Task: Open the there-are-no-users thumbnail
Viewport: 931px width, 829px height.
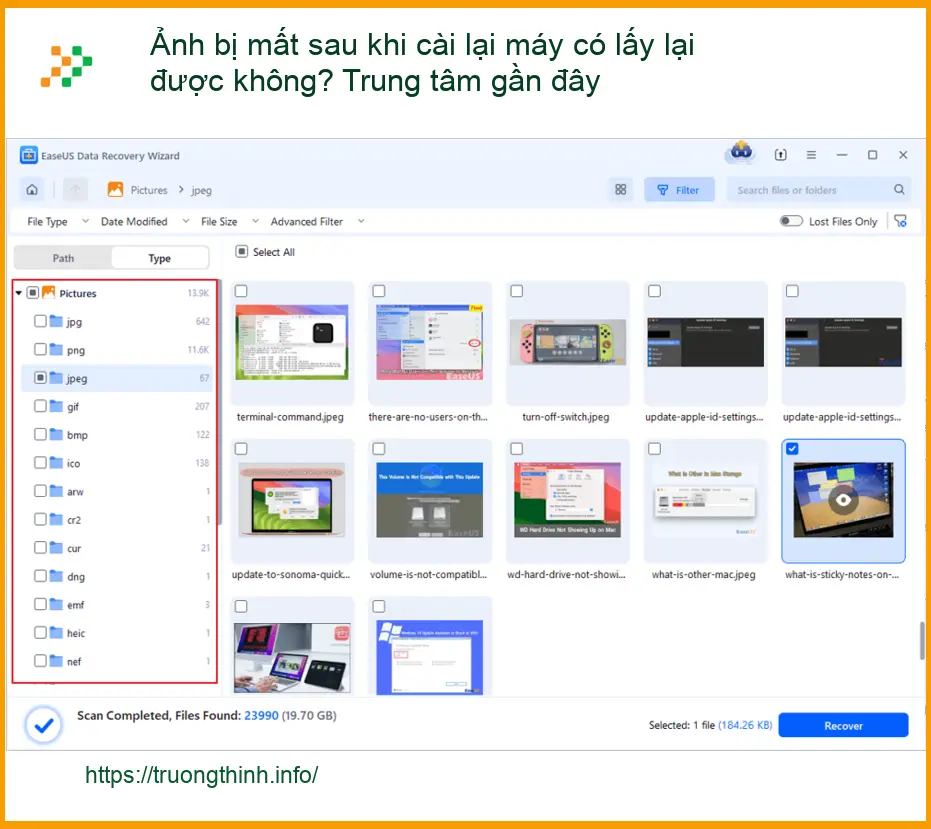Action: (x=429, y=342)
